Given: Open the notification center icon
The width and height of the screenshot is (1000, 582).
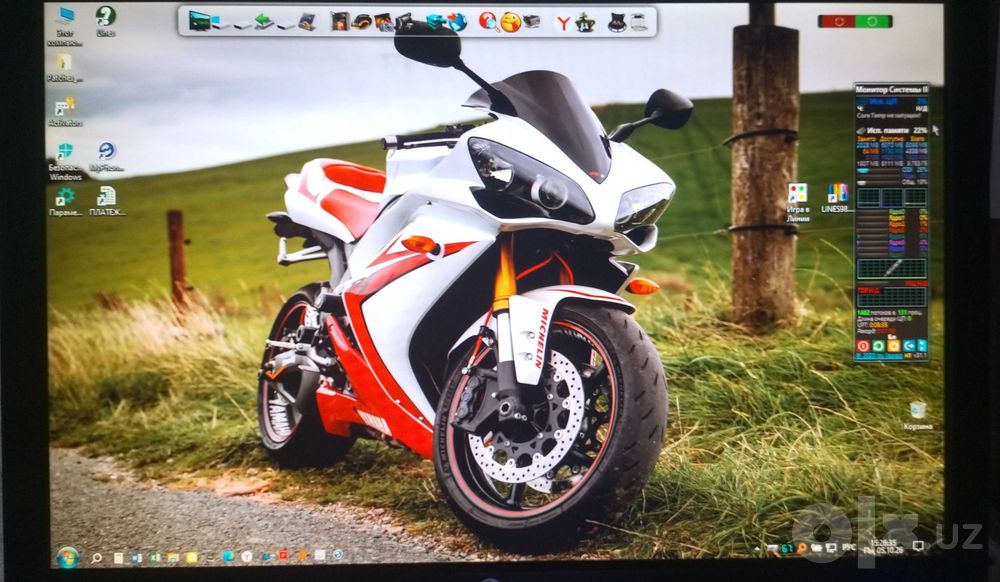Looking at the screenshot, I should pyautogui.click(x=918, y=546).
